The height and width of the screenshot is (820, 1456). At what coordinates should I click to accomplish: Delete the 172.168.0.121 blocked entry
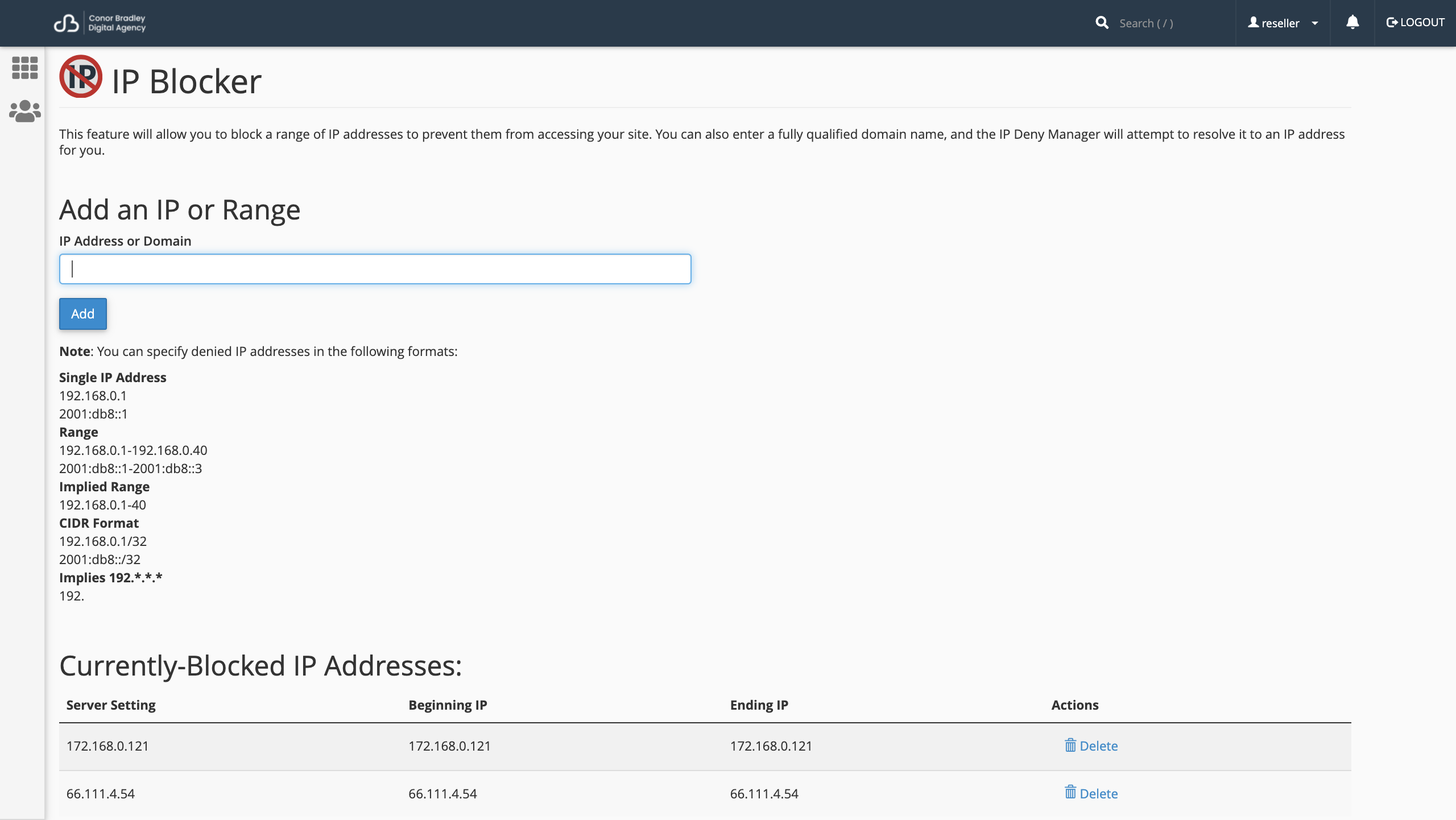[x=1091, y=746]
